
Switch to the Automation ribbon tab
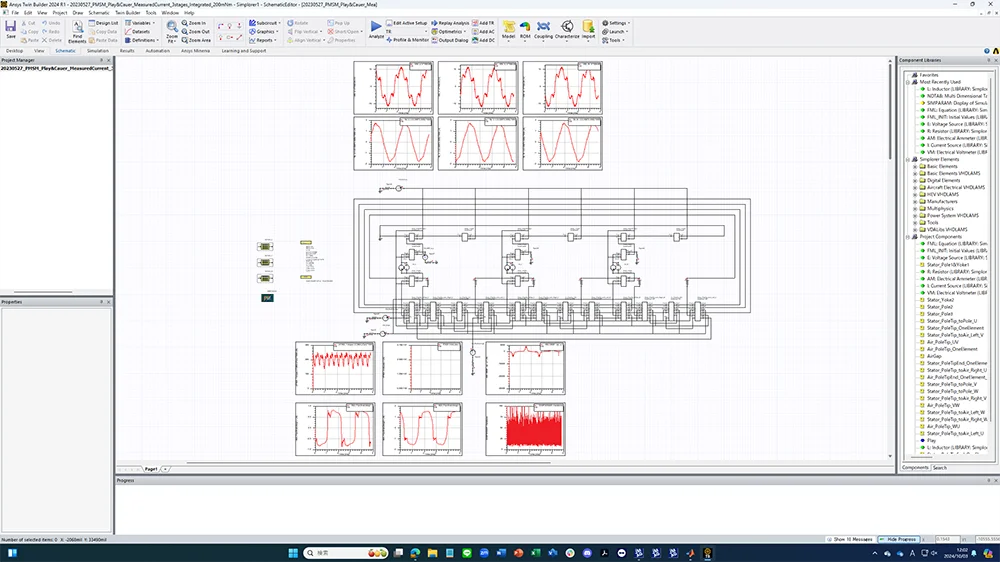point(158,51)
